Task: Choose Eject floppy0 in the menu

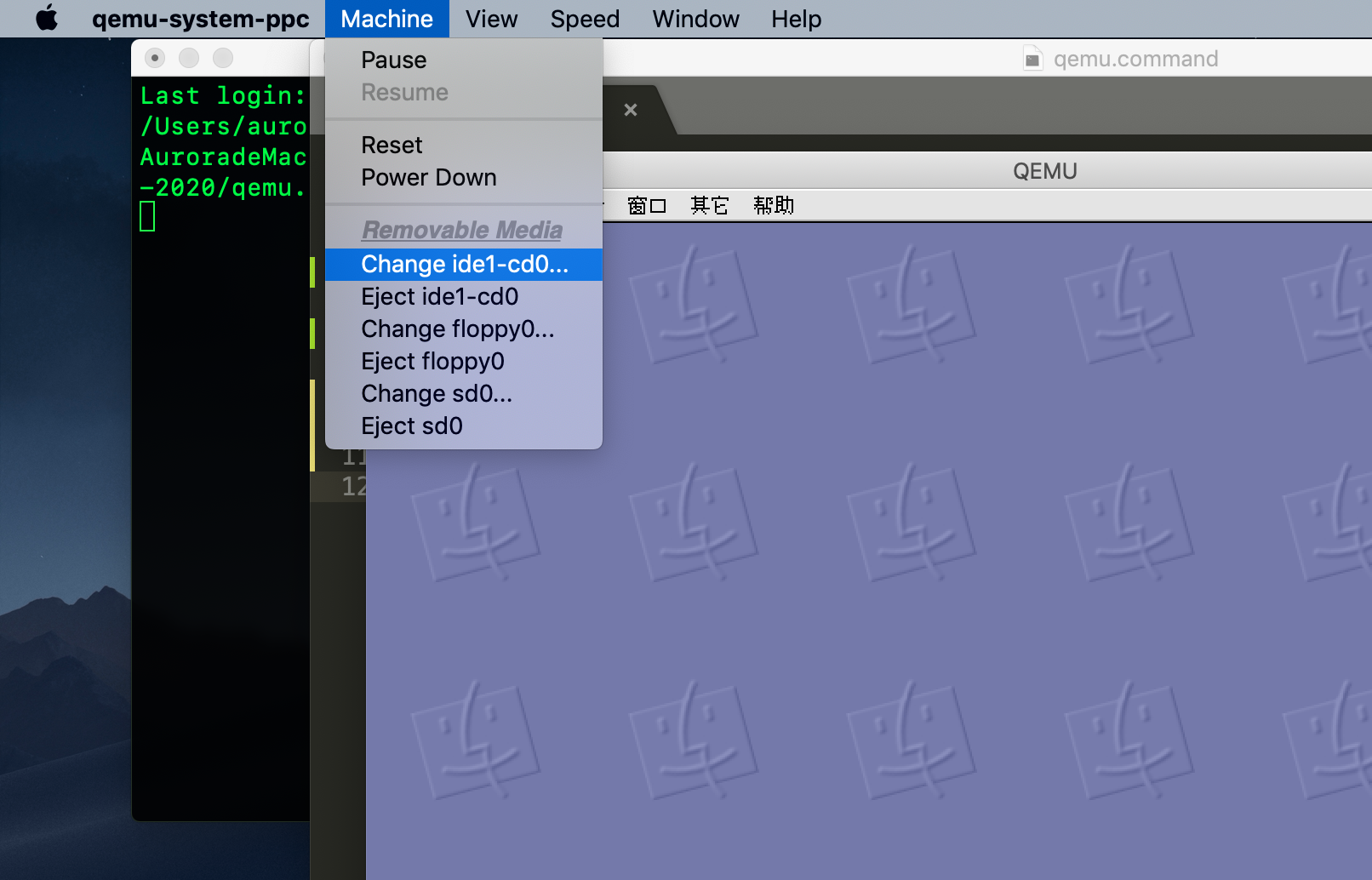Action: pyautogui.click(x=464, y=361)
